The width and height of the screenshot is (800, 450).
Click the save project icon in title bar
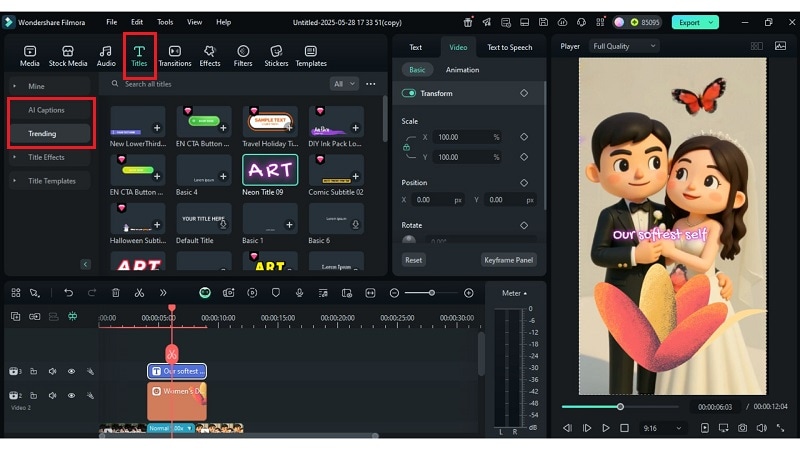(x=543, y=22)
